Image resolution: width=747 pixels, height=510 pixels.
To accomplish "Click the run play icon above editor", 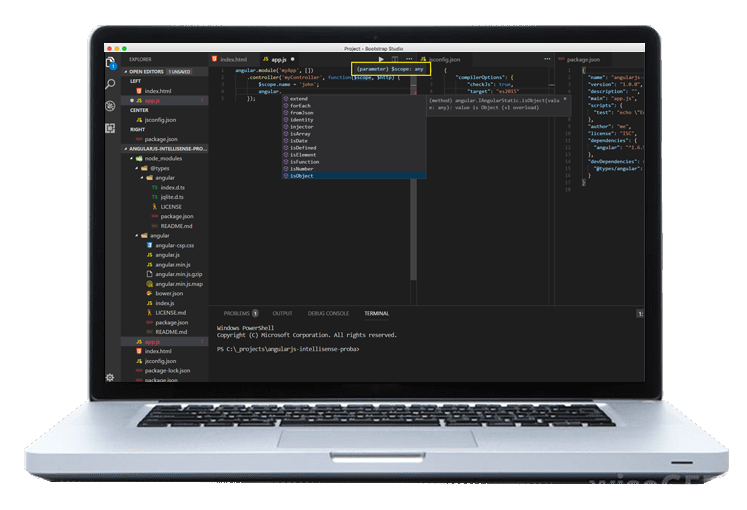I will pos(380,60).
